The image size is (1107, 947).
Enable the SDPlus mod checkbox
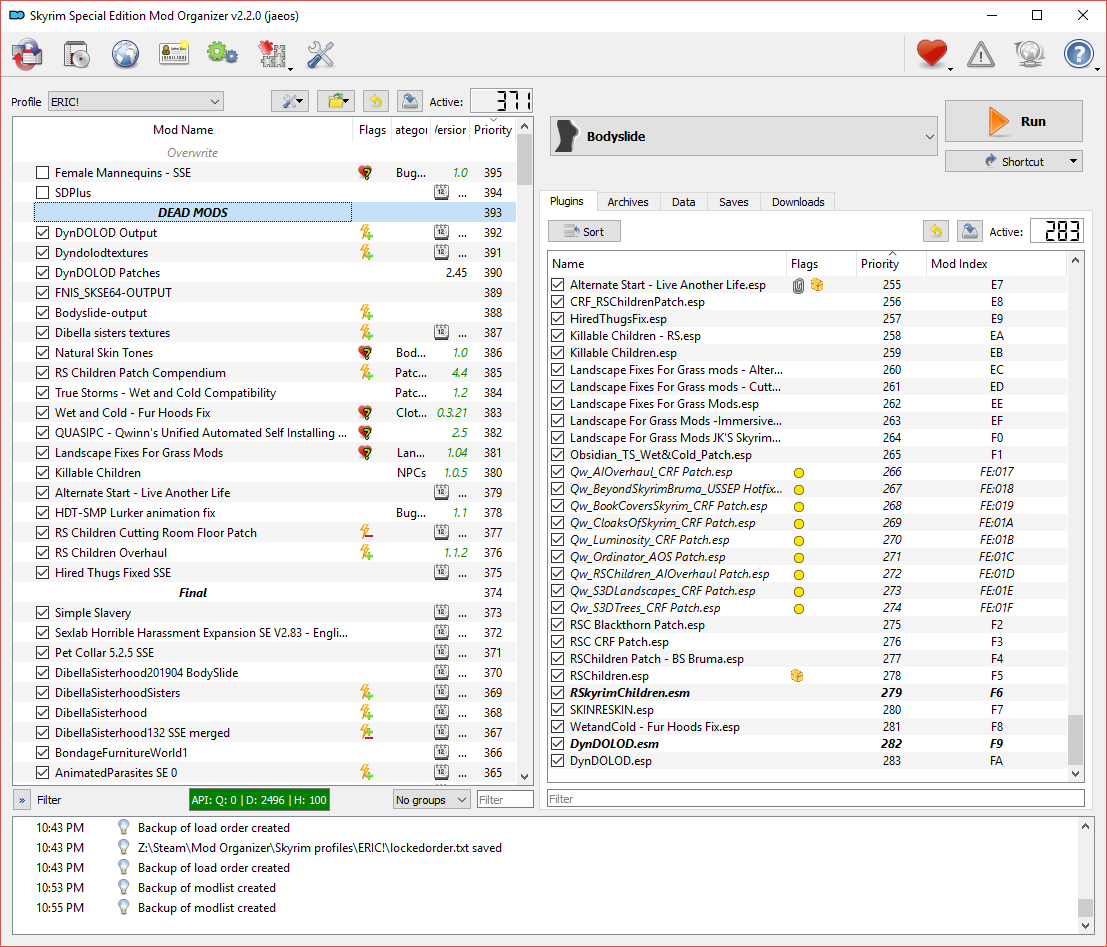(42, 192)
